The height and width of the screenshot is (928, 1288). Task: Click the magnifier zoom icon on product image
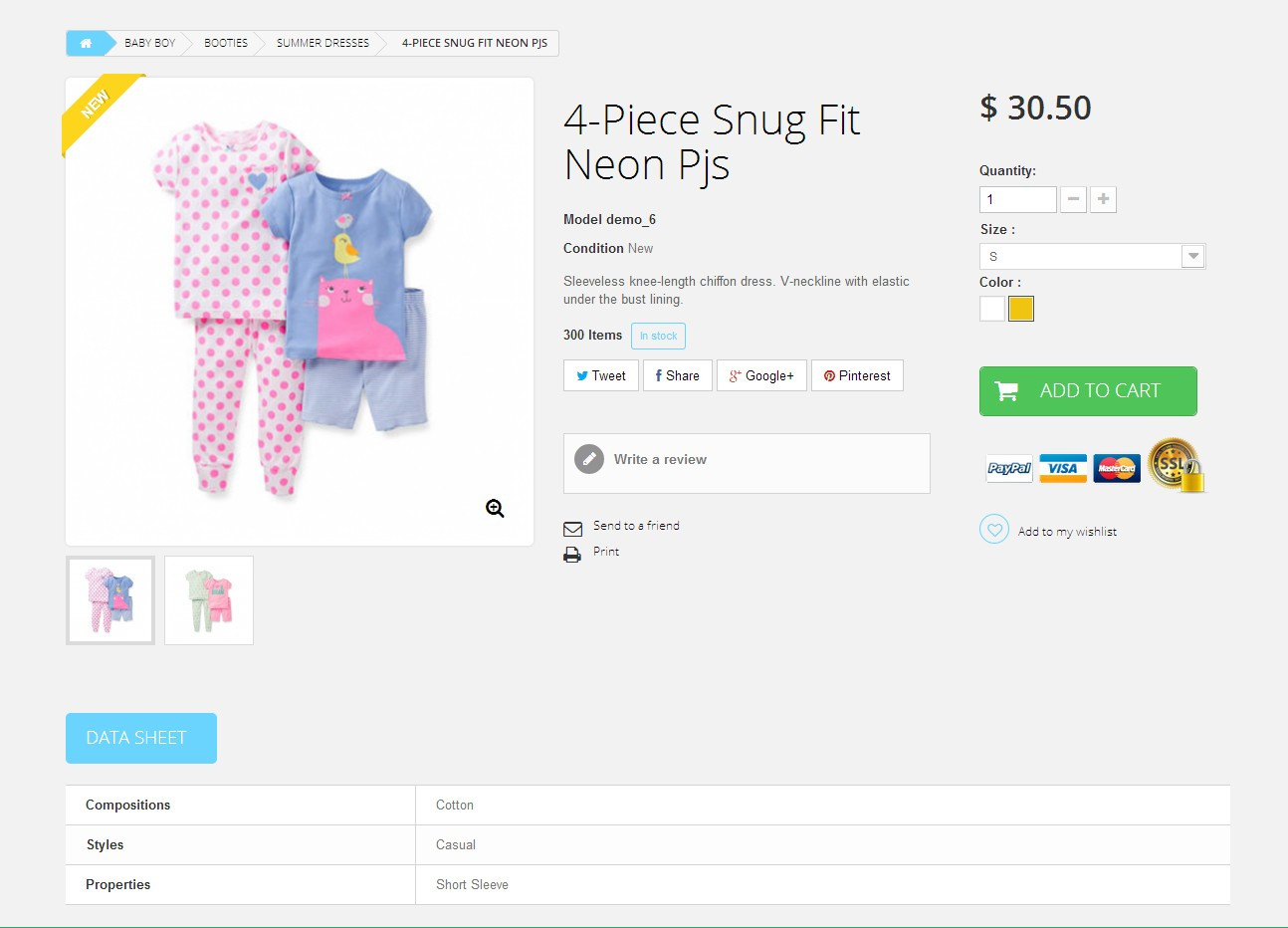click(x=495, y=509)
